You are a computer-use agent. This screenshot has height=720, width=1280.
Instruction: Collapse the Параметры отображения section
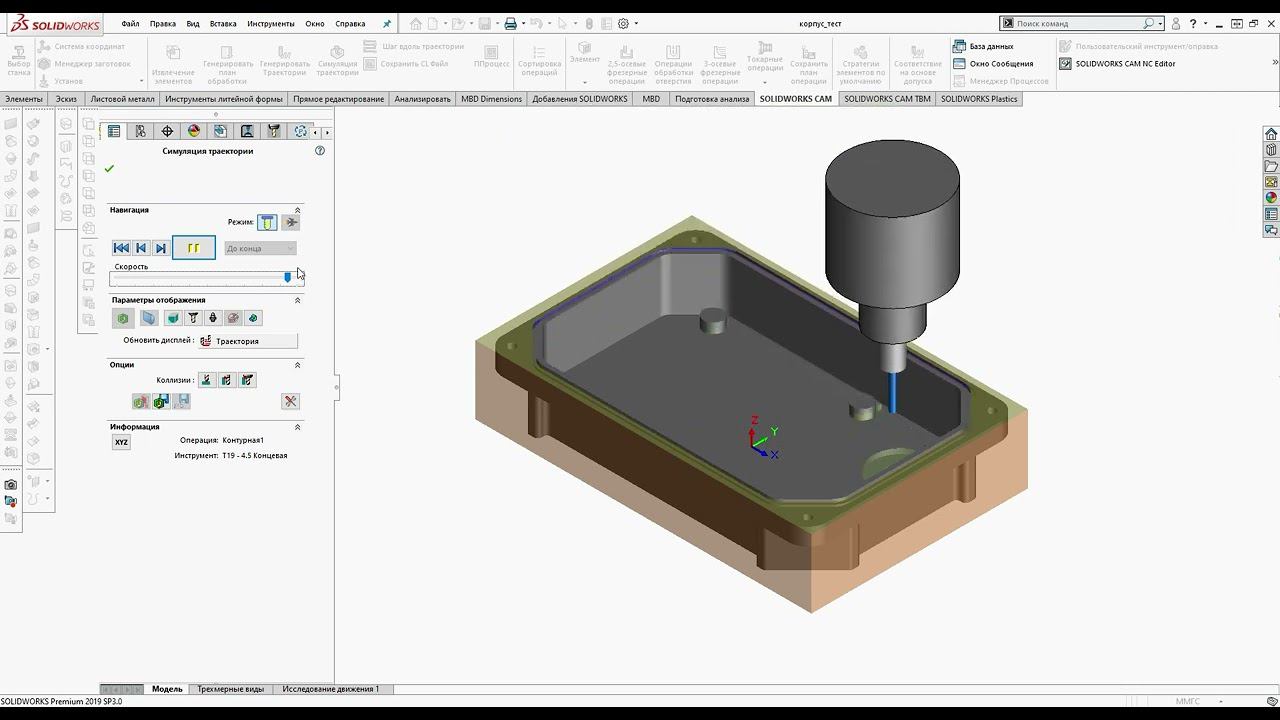pyautogui.click(x=297, y=300)
